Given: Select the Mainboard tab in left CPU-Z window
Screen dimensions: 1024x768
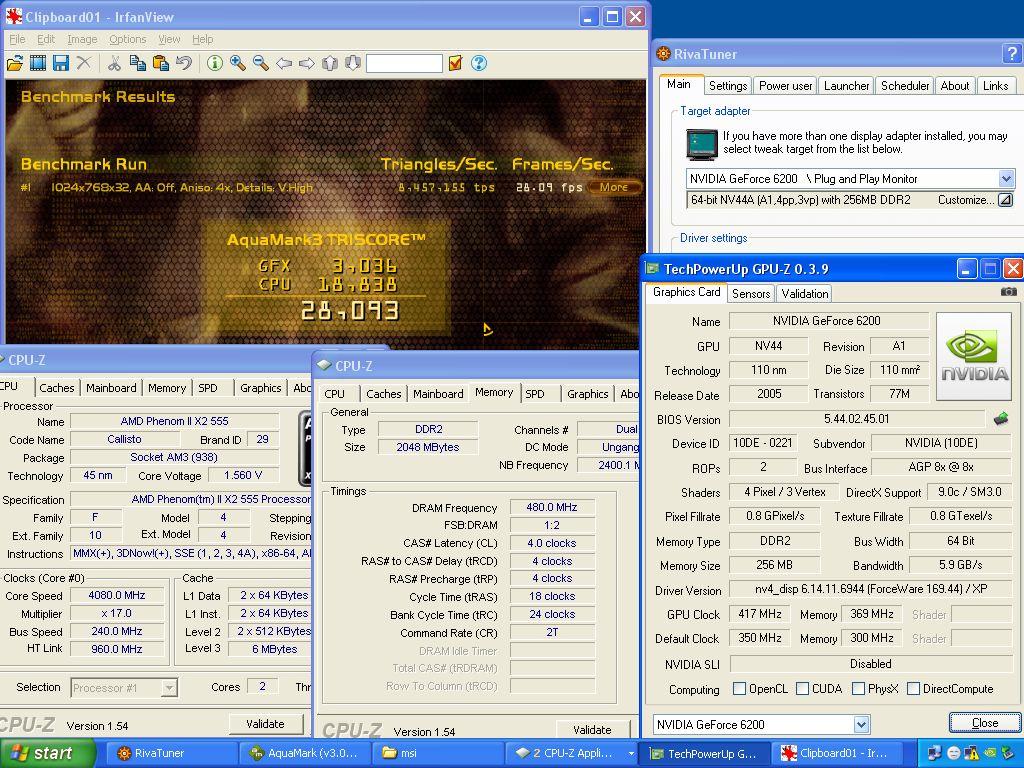Looking at the screenshot, I should 111,388.
